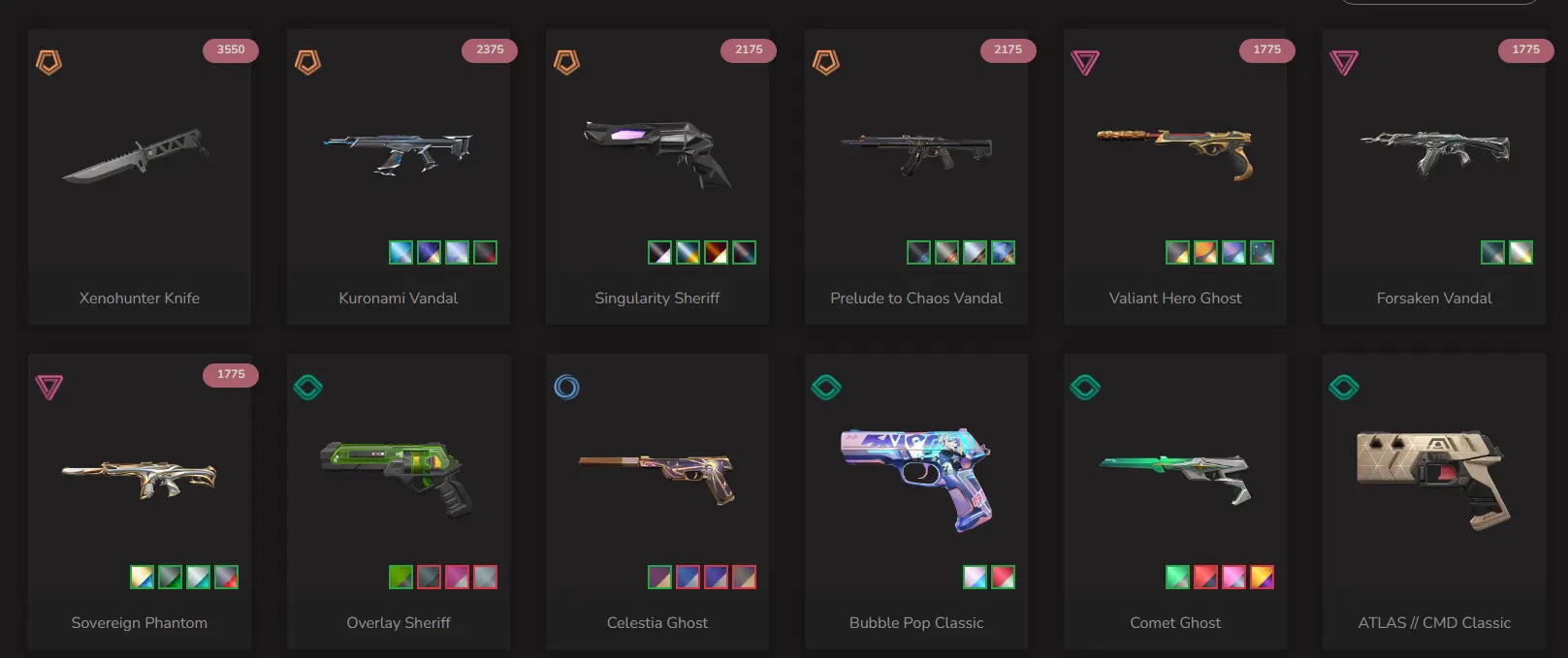The image size is (1568, 658).
Task: Select last Singularity Sheriff color variant
Action: coord(744,253)
